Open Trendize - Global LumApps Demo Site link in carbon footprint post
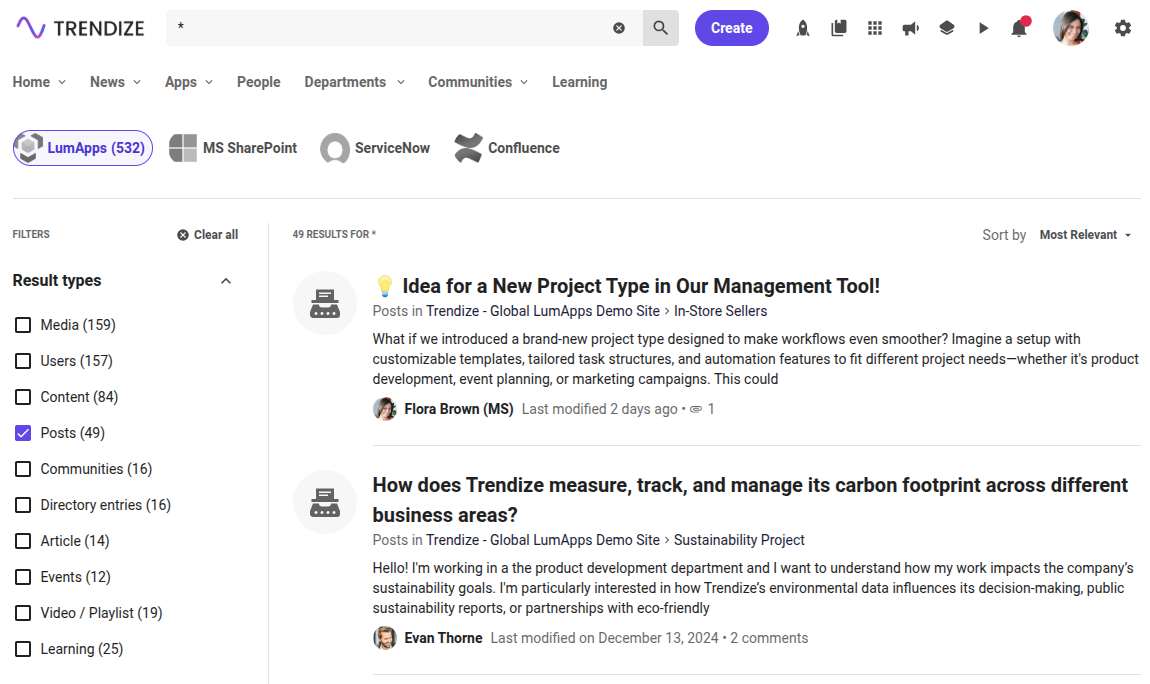Viewport: 1150px width, 684px height. click(543, 540)
